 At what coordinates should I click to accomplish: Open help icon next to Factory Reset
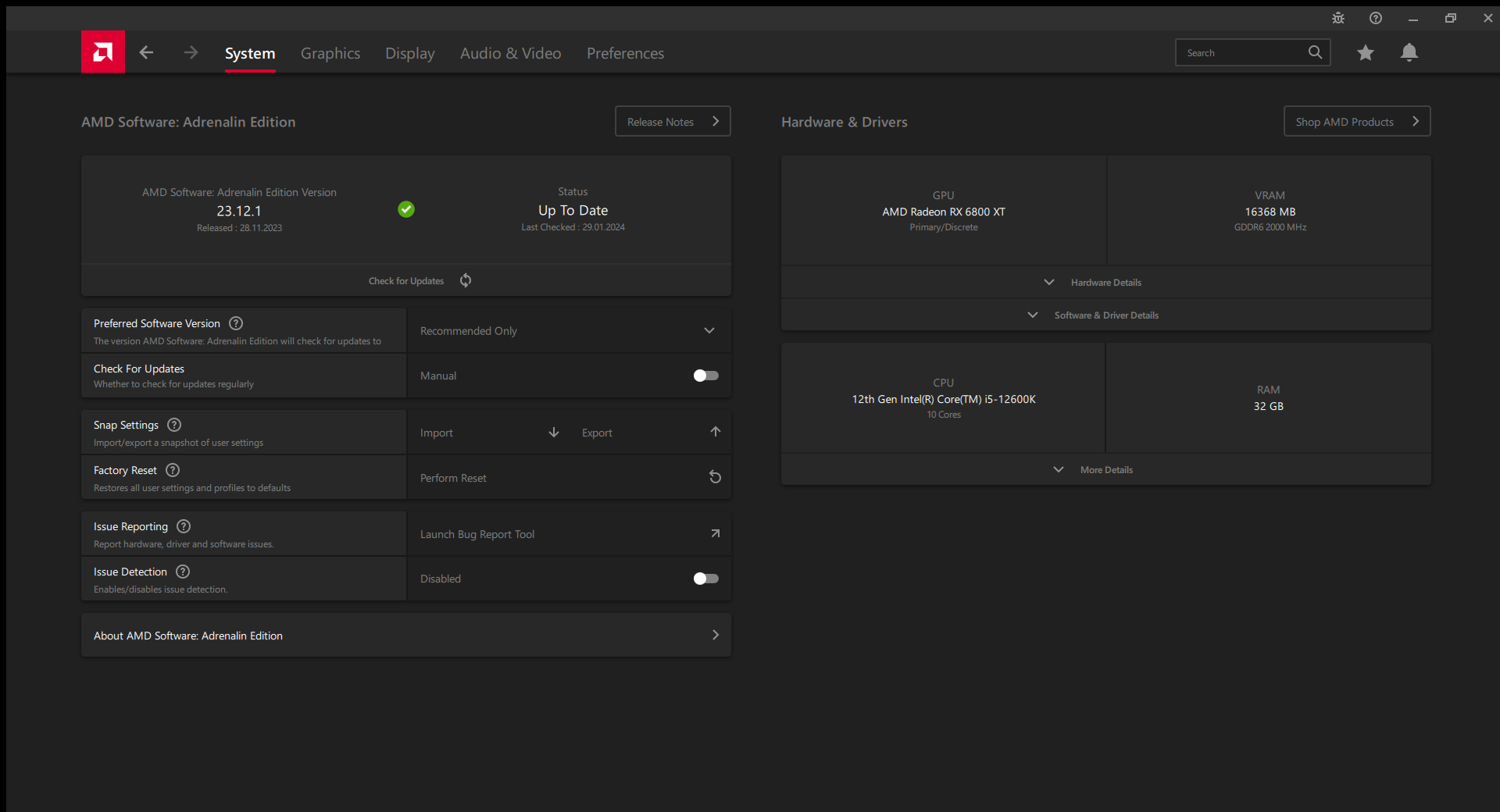(x=173, y=470)
